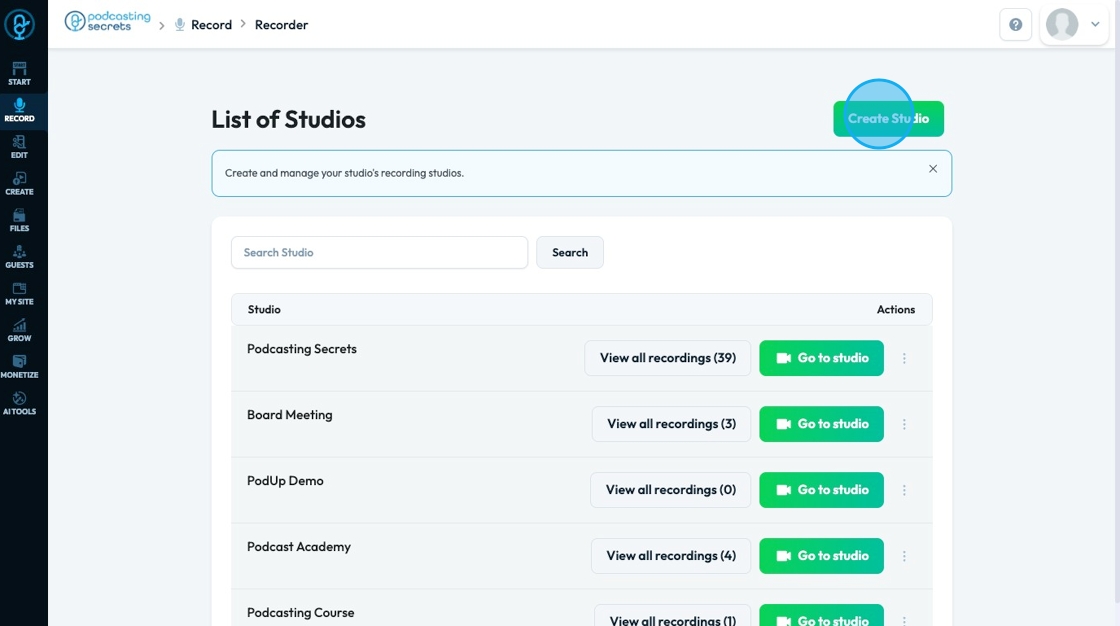Focus the Search Studio input field
Viewport: 1120px width, 626px height.
tap(379, 252)
